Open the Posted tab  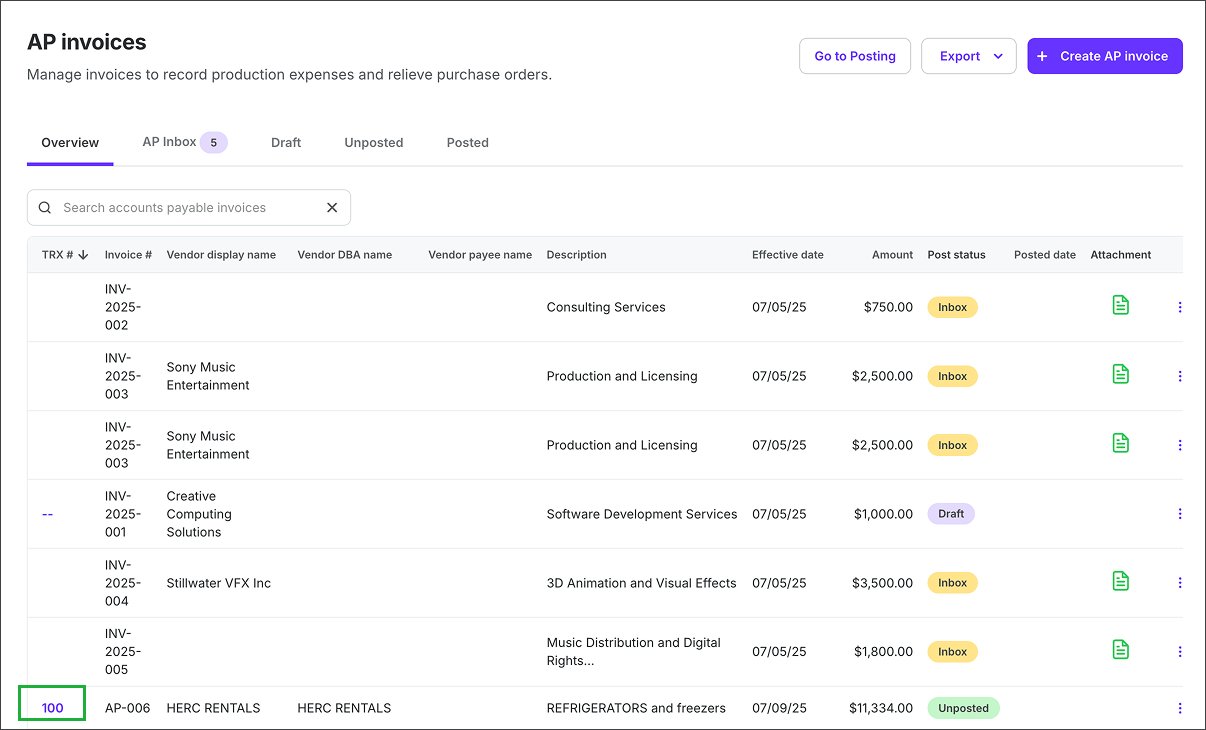tap(468, 143)
